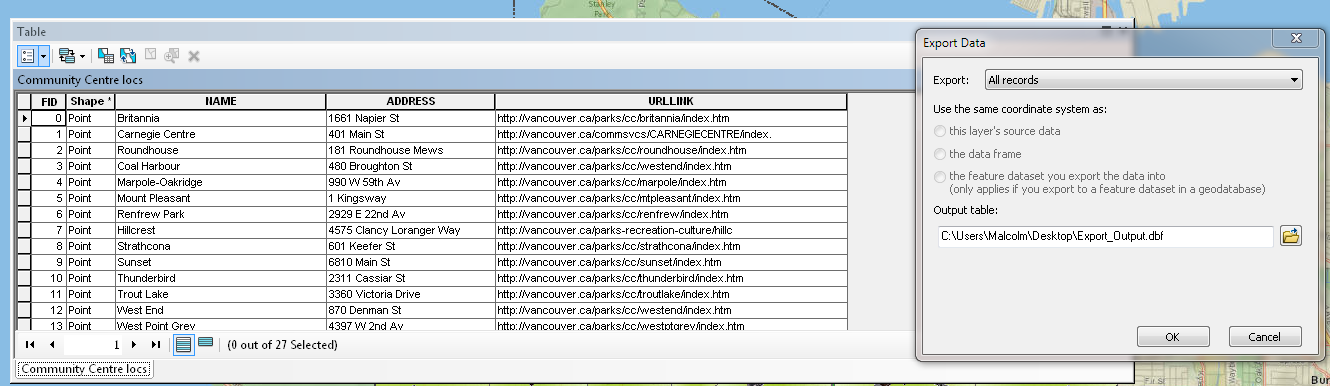1330x386 pixels.
Task: Click the sunset/index.htm URL cell
Action: 671,262
